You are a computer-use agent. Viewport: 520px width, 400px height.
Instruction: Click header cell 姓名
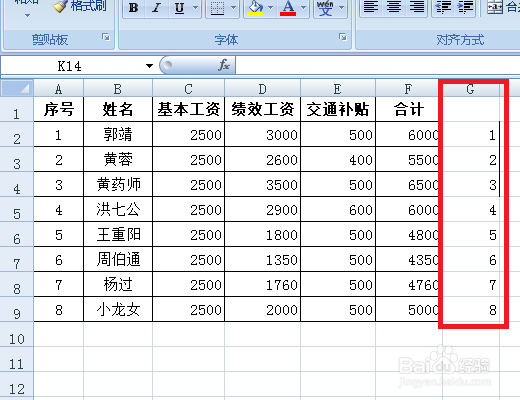coord(118,109)
